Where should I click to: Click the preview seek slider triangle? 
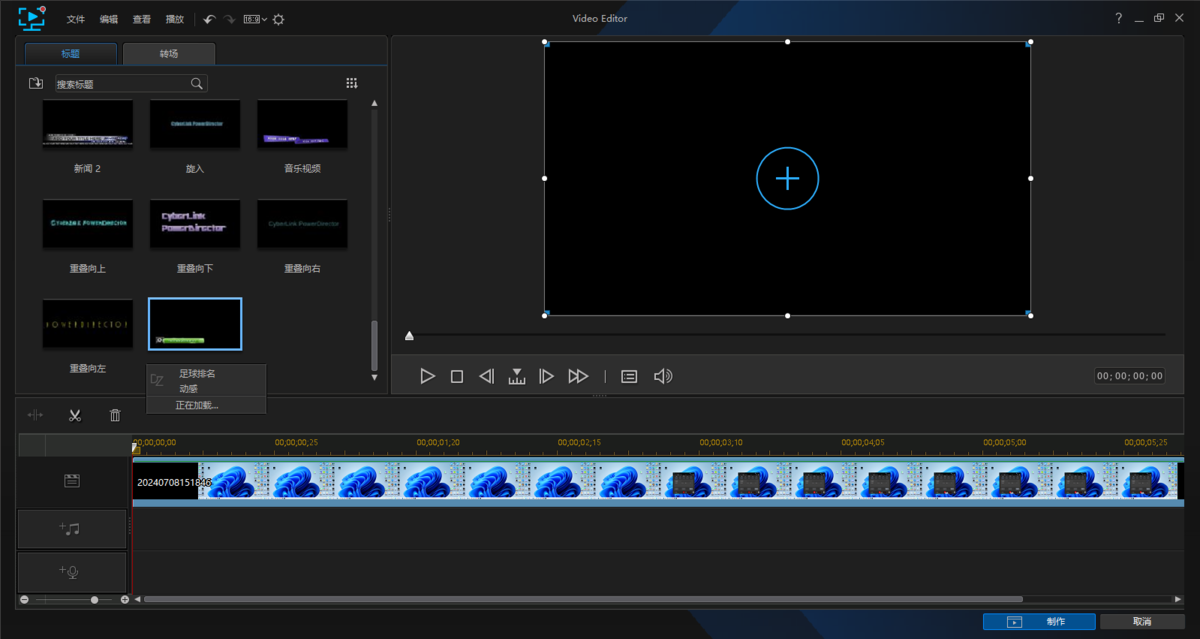click(x=409, y=336)
